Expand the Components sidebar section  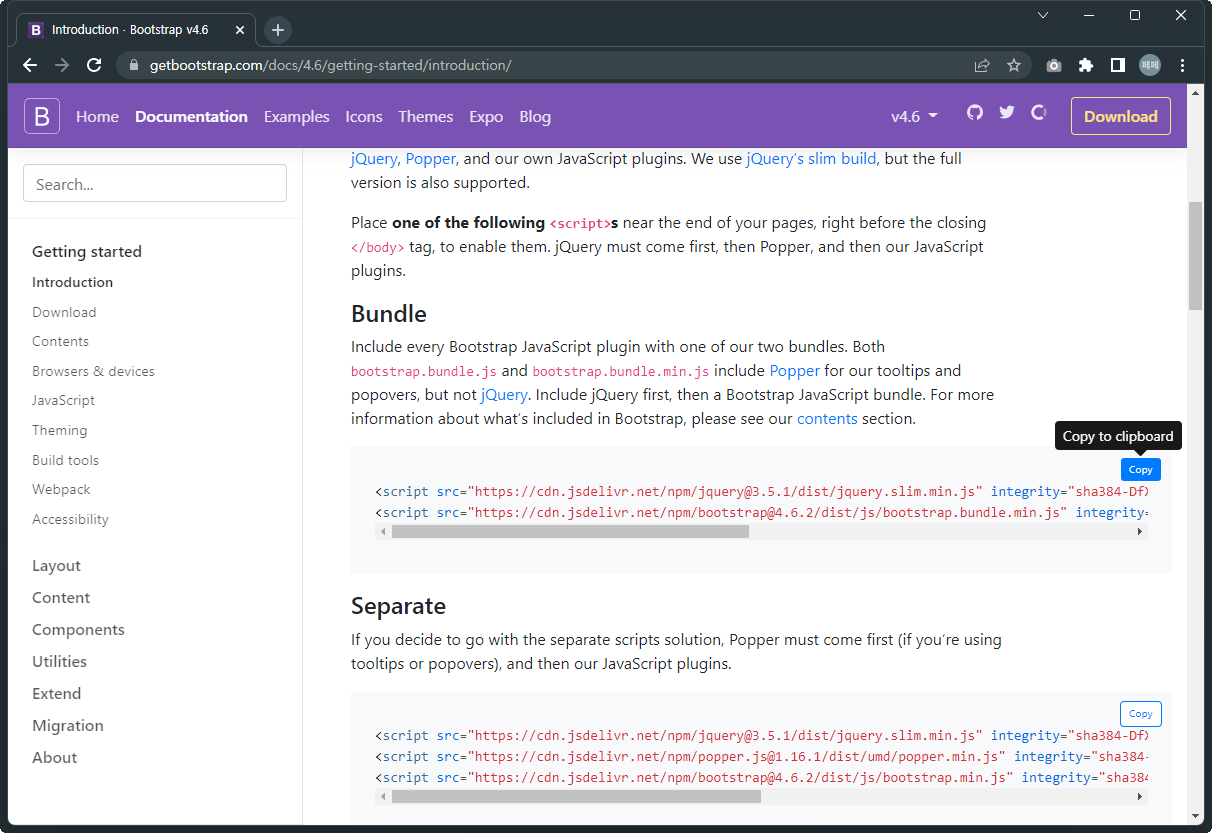coord(78,629)
